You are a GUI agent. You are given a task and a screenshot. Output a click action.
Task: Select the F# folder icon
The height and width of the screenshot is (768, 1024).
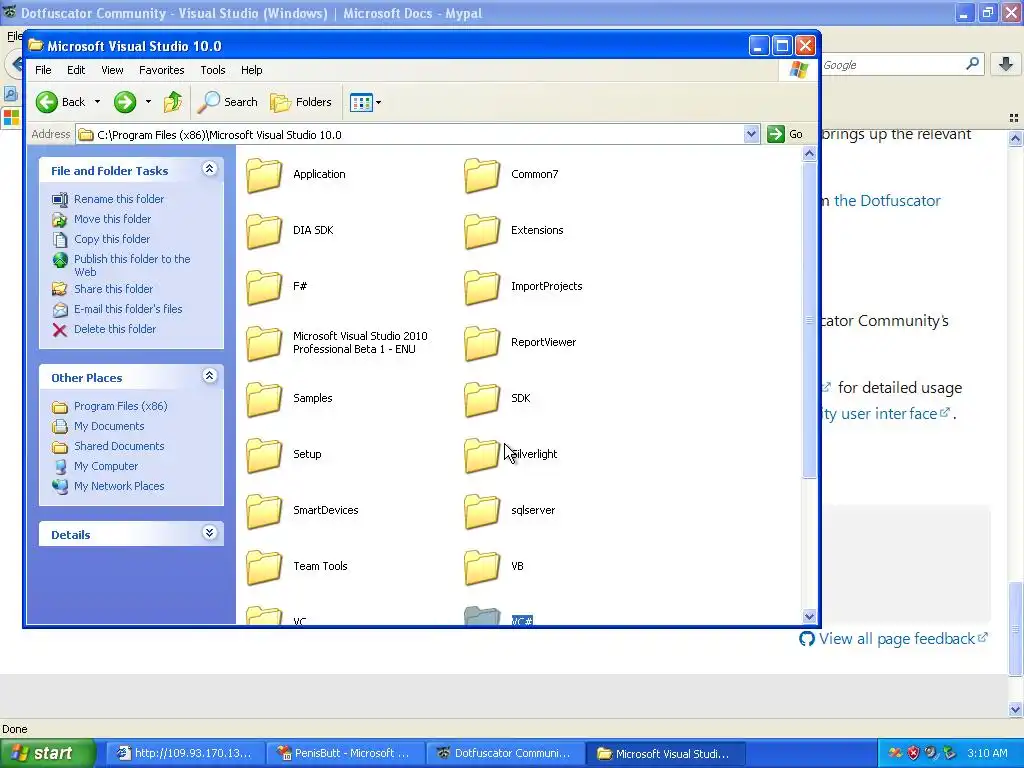(264, 287)
